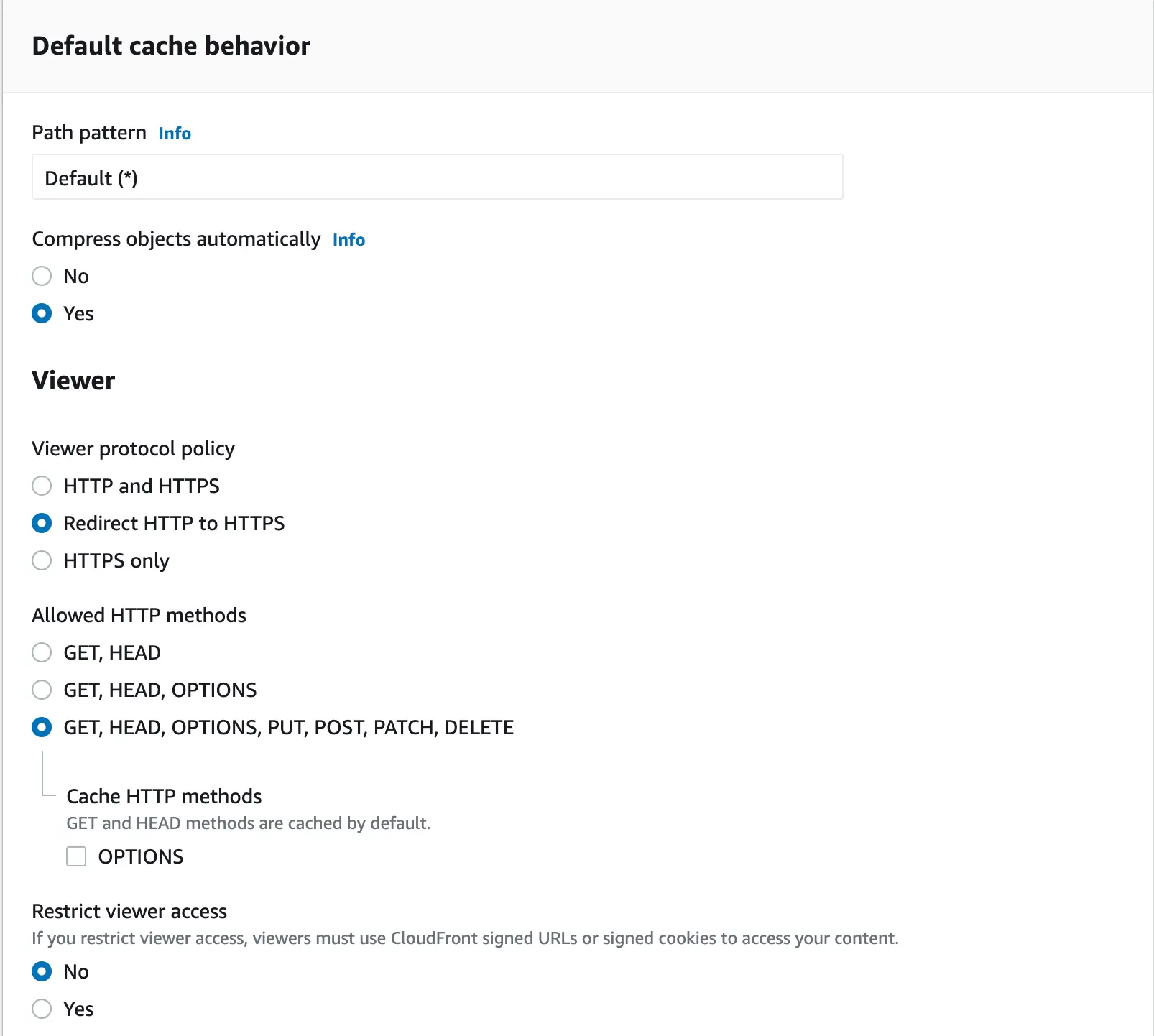Click the Allowed HTTP methods label
This screenshot has height=1036, width=1154.
click(139, 615)
